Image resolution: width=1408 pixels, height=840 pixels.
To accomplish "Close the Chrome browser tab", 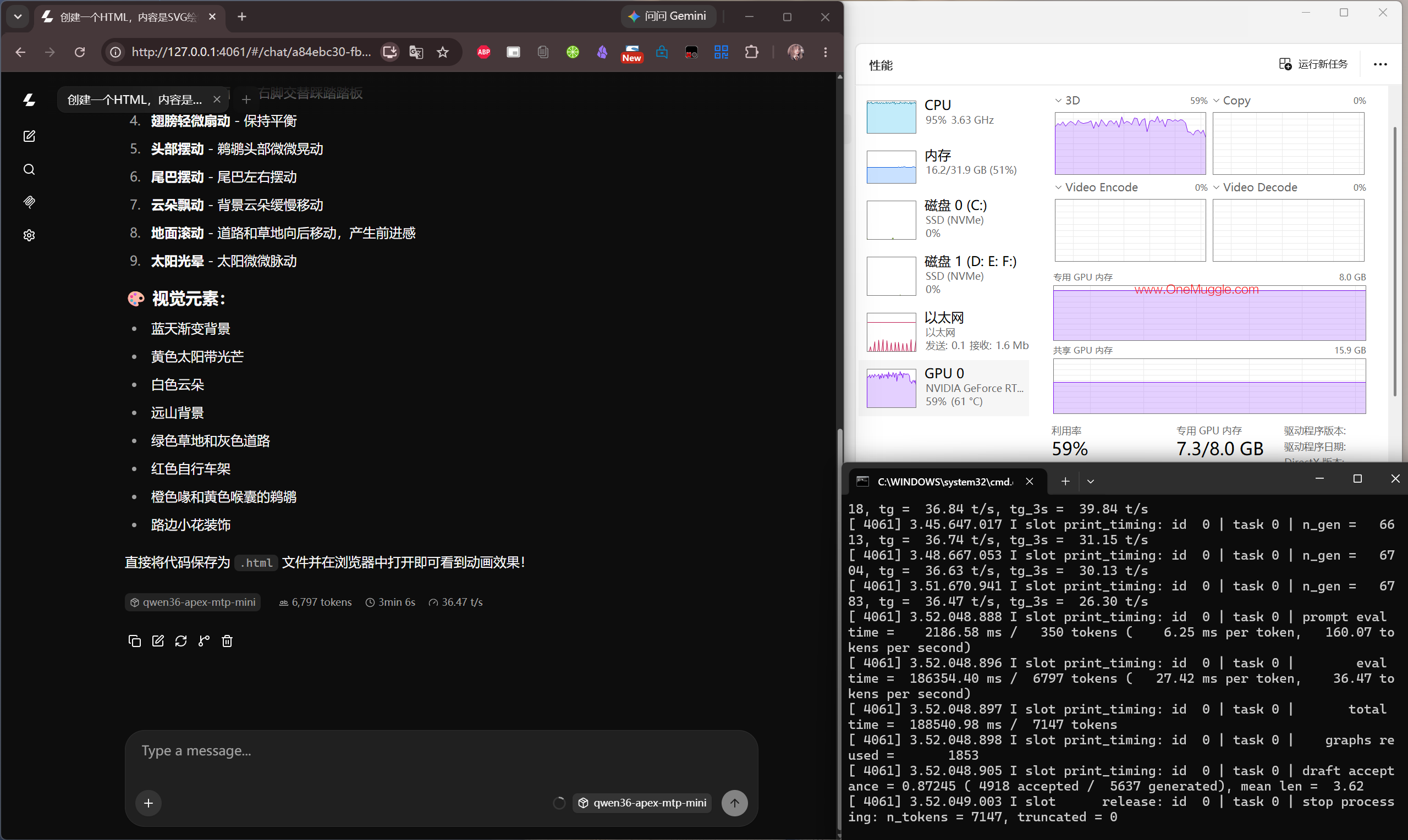I will pyautogui.click(x=212, y=17).
